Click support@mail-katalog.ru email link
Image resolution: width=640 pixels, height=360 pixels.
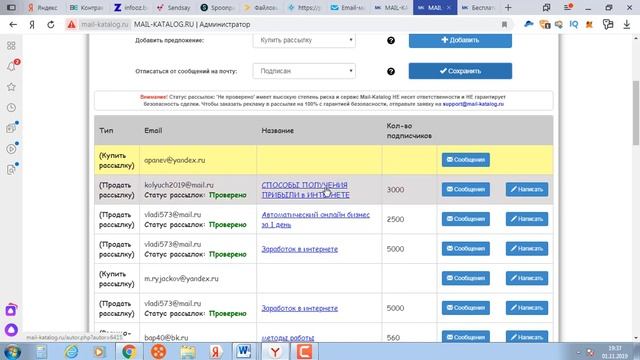click(x=473, y=104)
